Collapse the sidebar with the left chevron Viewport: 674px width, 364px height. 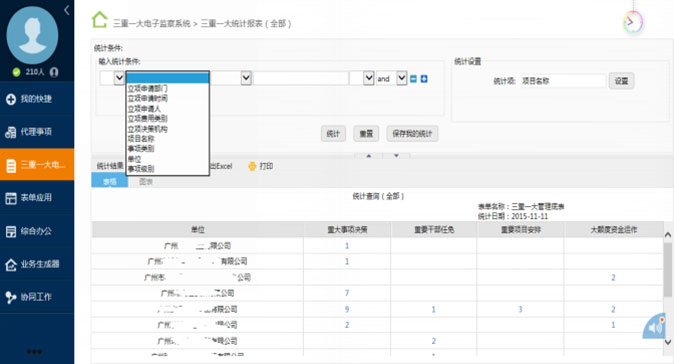[x=67, y=10]
